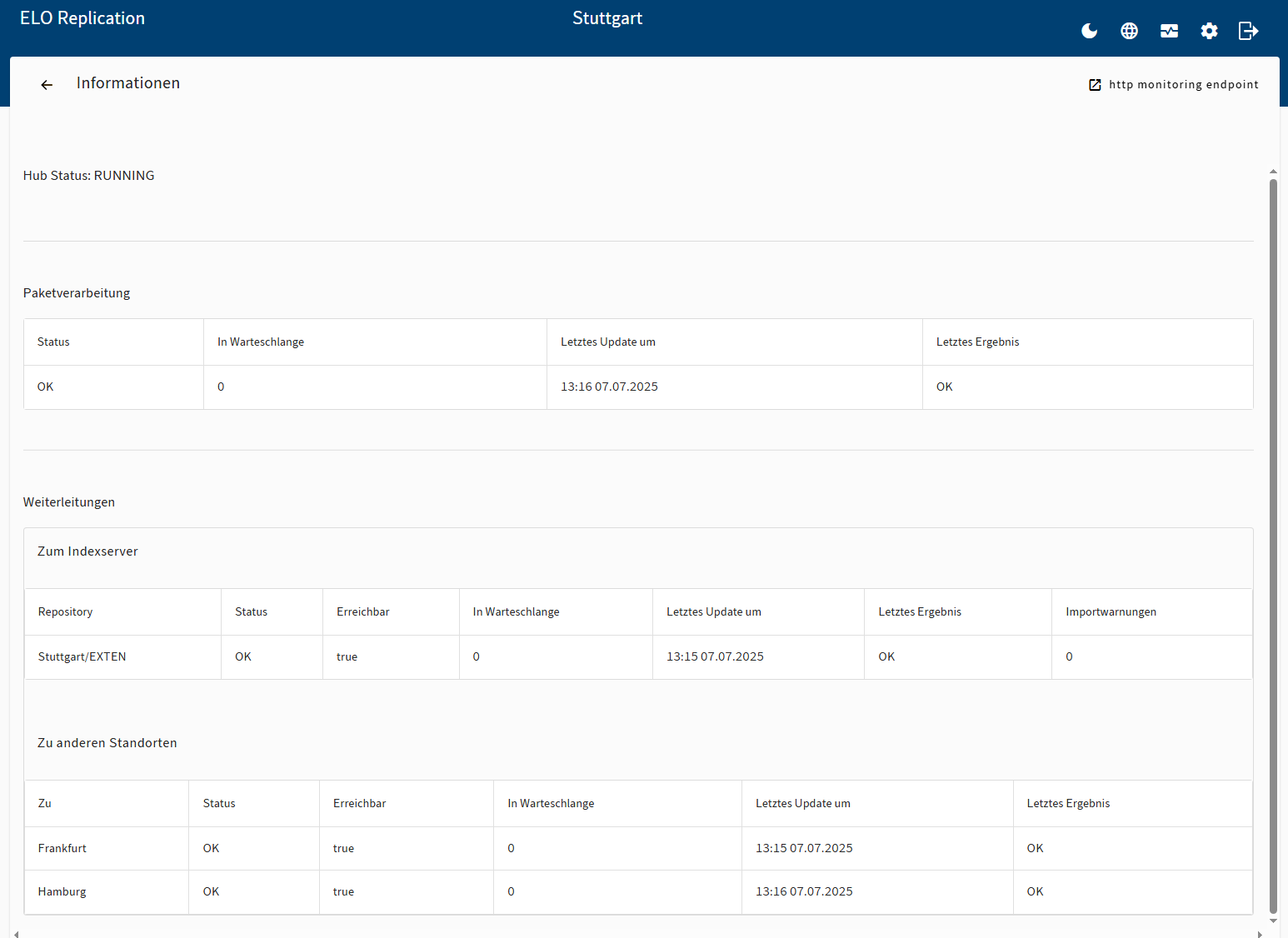Click Hamburg's In Warteschlange value 0
The width and height of the screenshot is (1288, 938).
[x=511, y=891]
